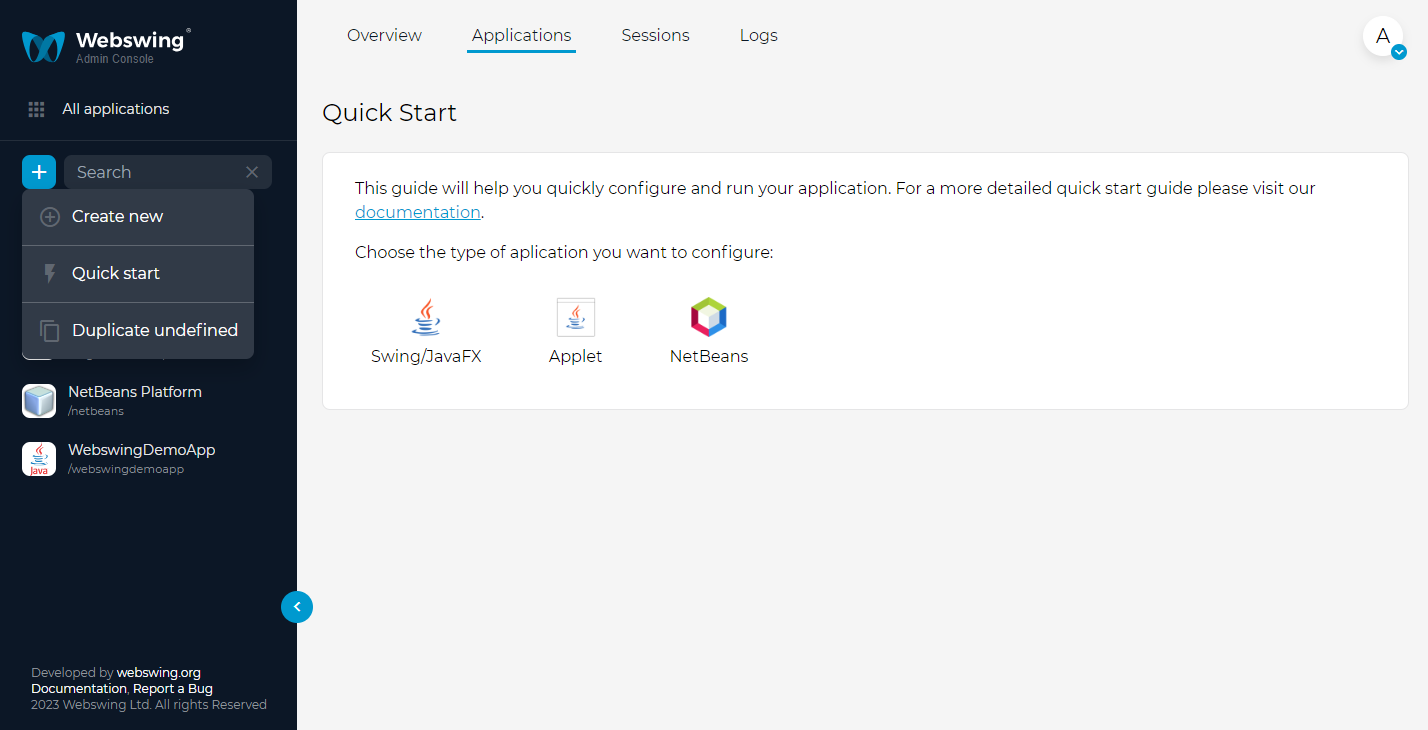This screenshot has height=730, width=1428.
Task: Switch to the Sessions tab
Action: (655, 36)
